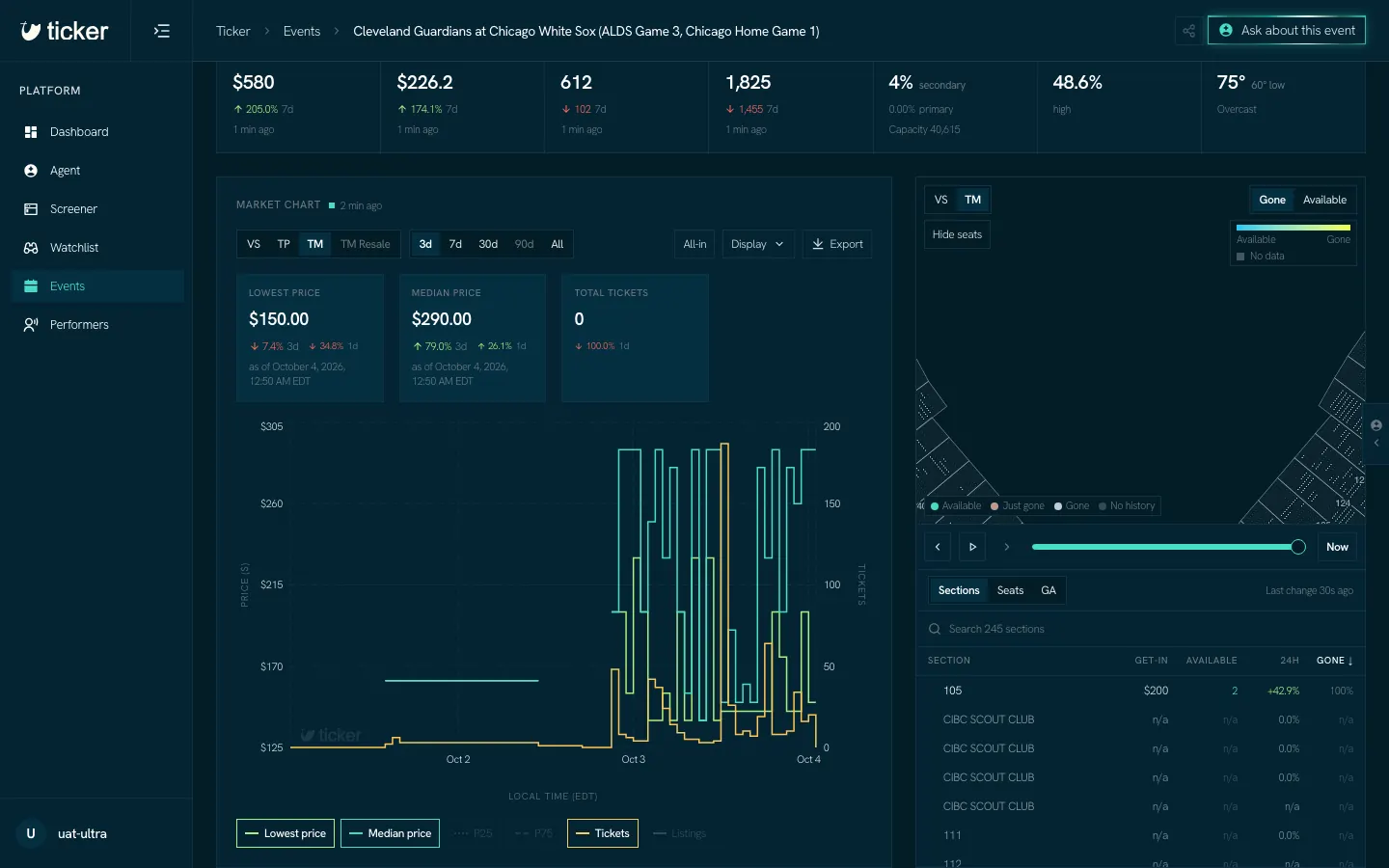Screen dimensions: 1389x868
Task: Open section 105 row
Action: pos(1140,691)
